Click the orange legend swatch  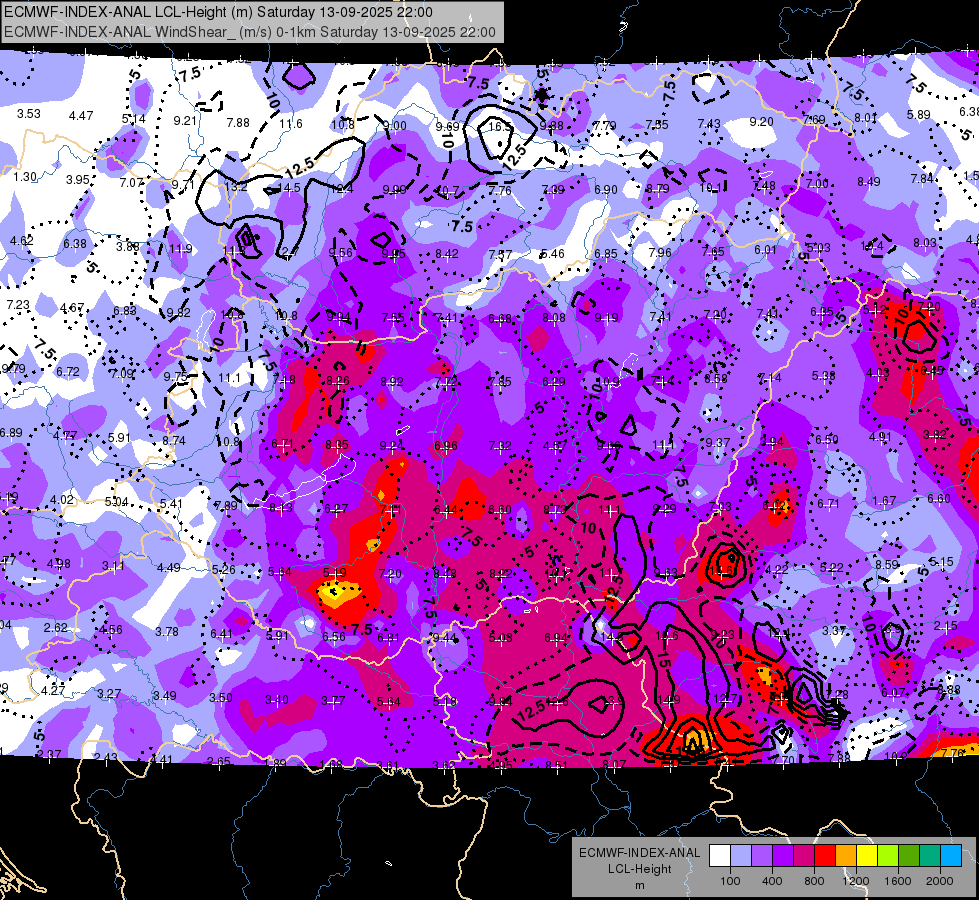pos(846,855)
